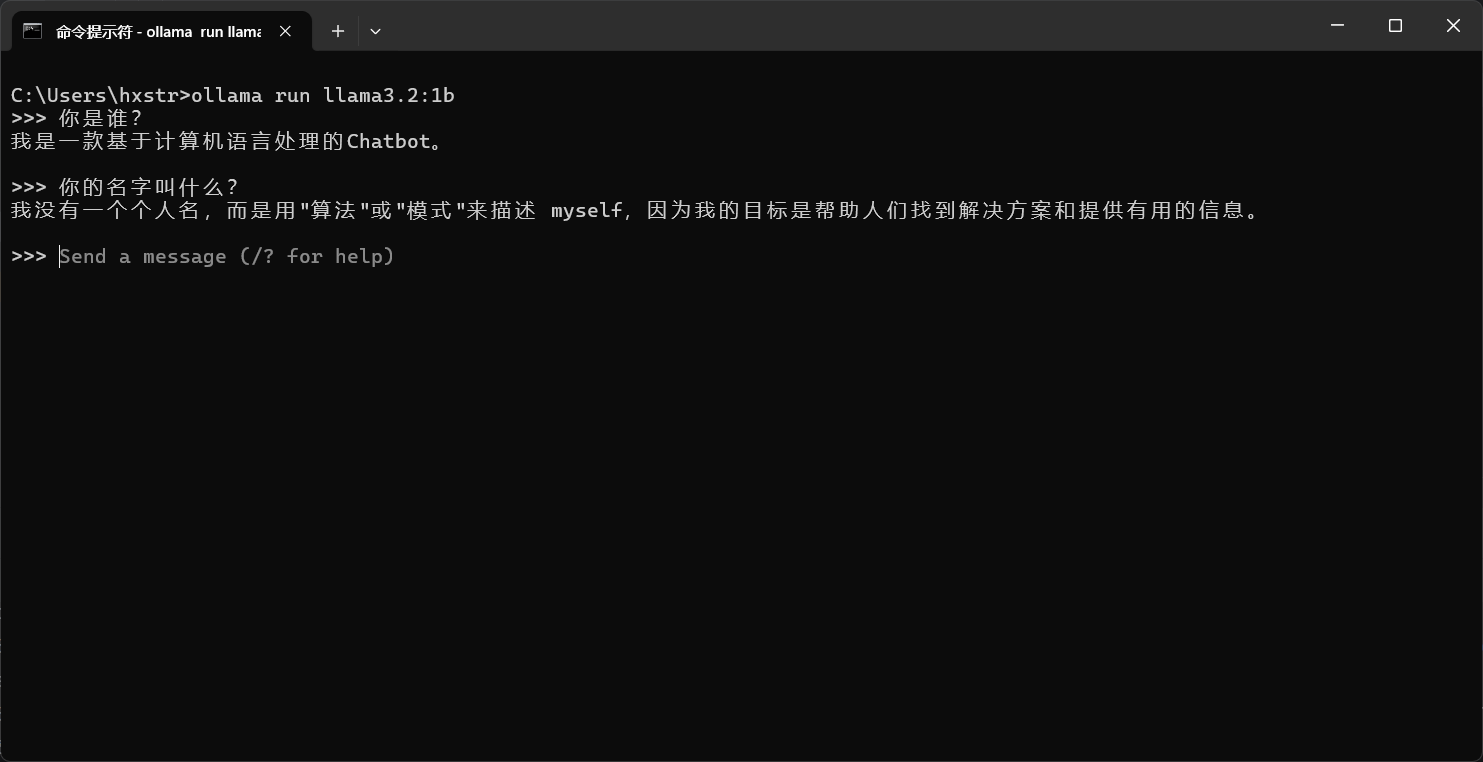Image resolution: width=1483 pixels, height=762 pixels.
Task: Click the word "myself" in the second reply
Action: pyautogui.click(x=587, y=210)
